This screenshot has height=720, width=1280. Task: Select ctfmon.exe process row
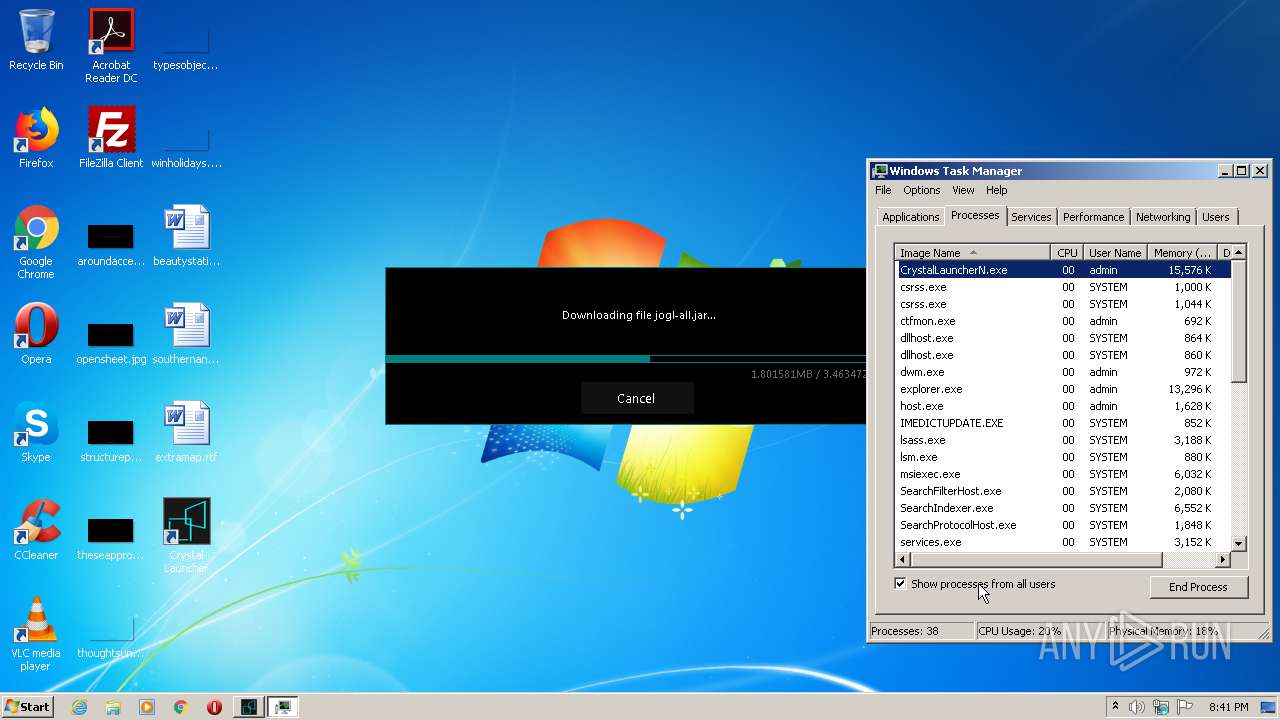(1063, 321)
